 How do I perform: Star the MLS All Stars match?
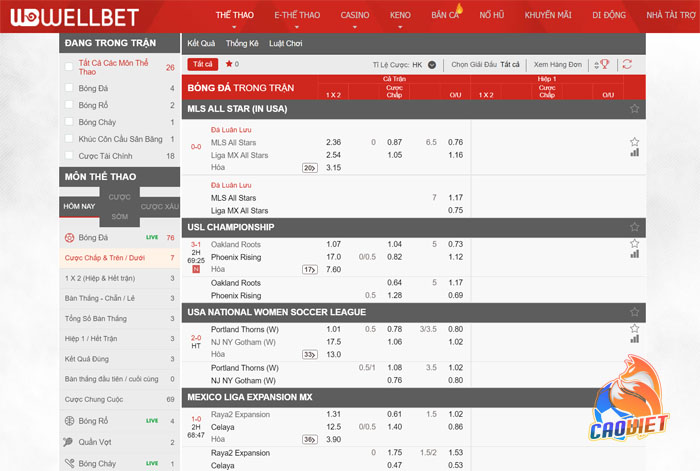click(634, 142)
